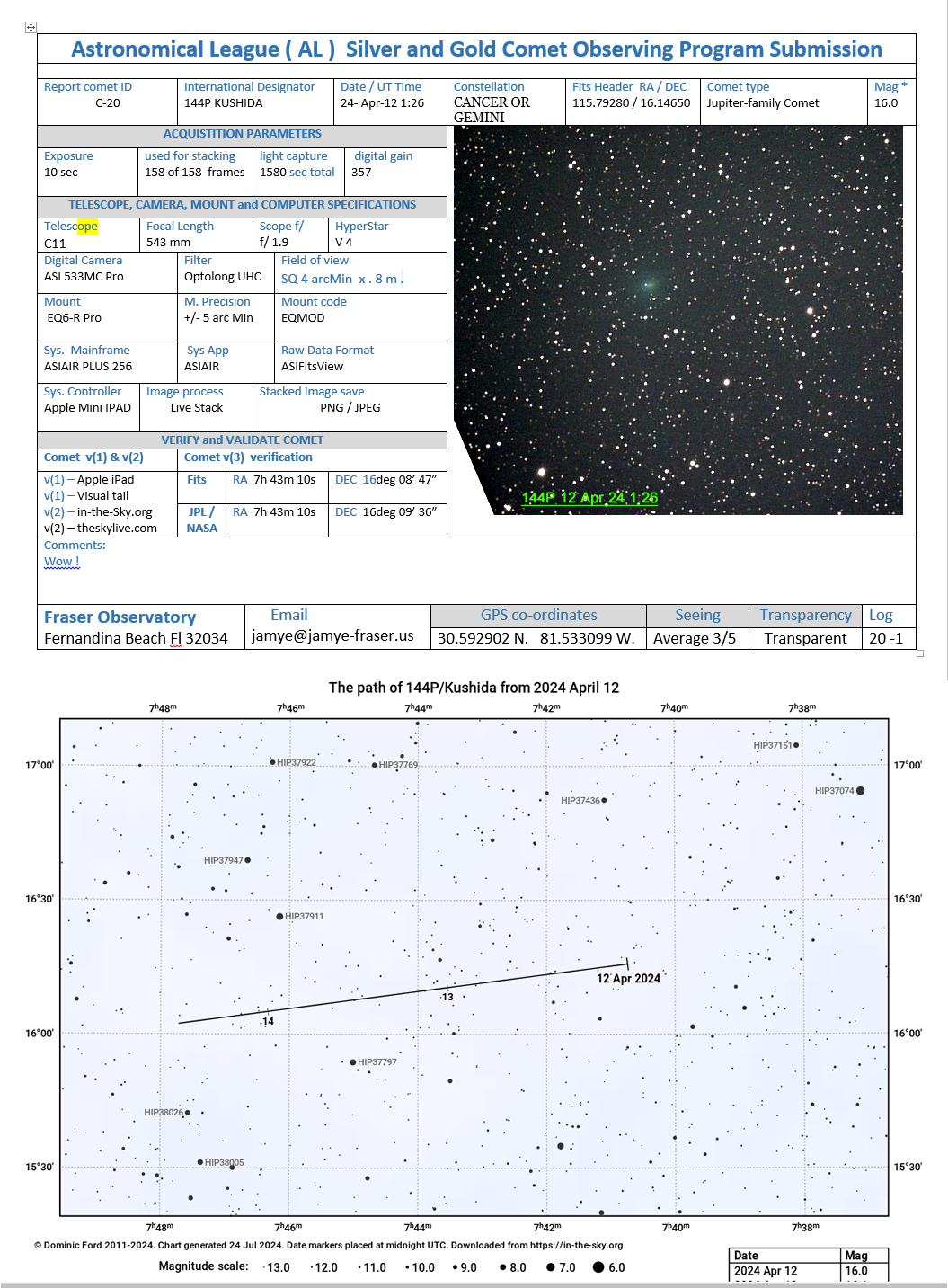Click the Optolong UHC filter value

click(x=223, y=277)
